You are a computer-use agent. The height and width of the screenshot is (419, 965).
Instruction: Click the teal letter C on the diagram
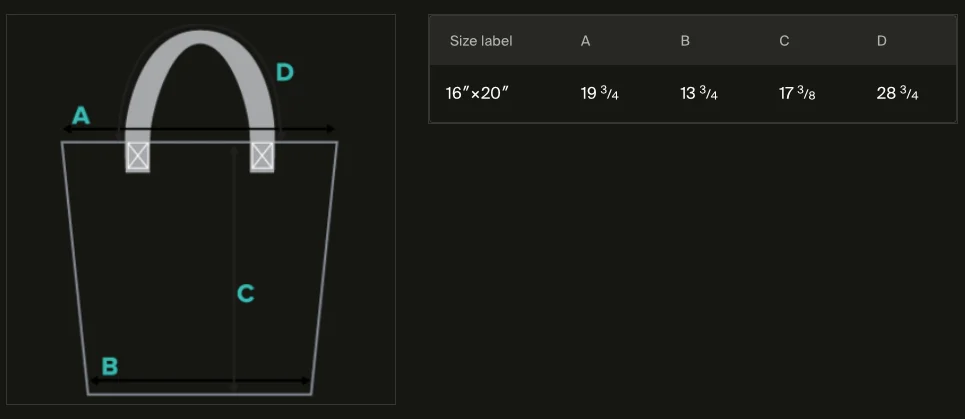tap(246, 294)
